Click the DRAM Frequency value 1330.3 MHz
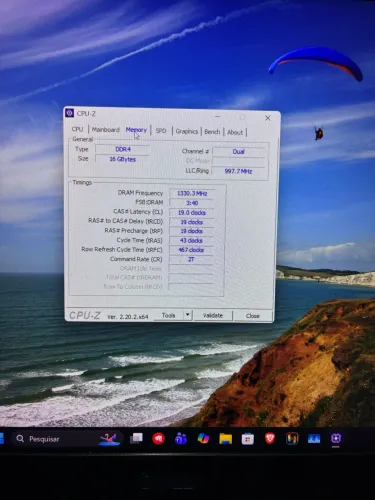The image size is (375, 500). [192, 193]
